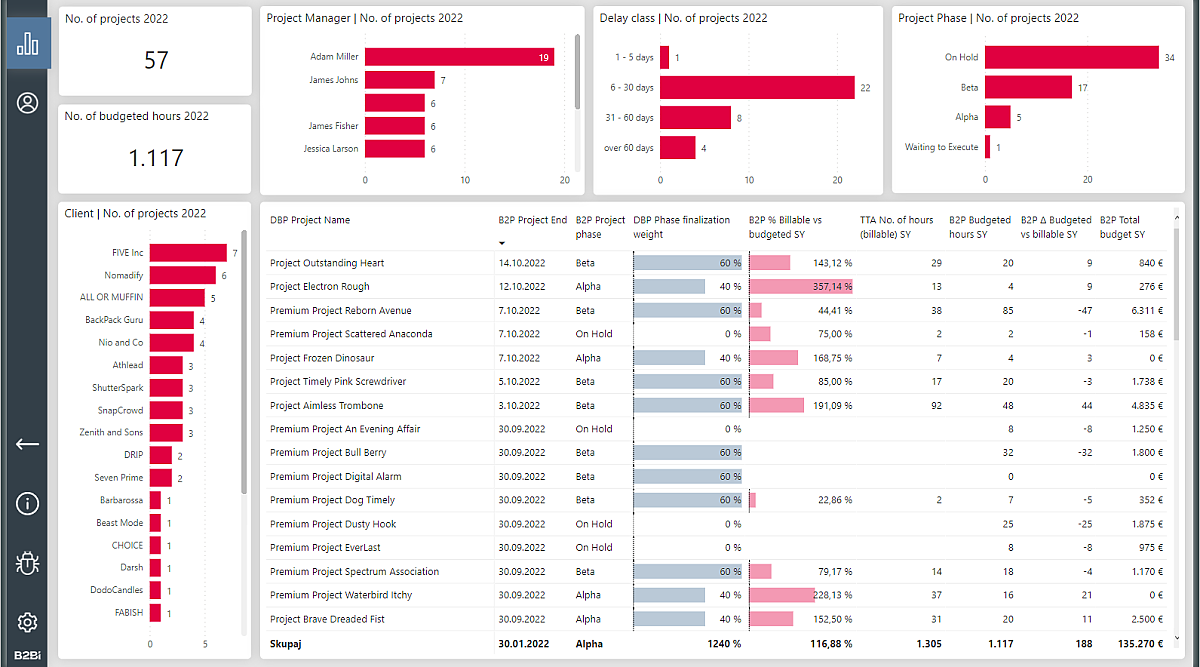
Task: Open the user profile icon
Action: pyautogui.click(x=27, y=103)
